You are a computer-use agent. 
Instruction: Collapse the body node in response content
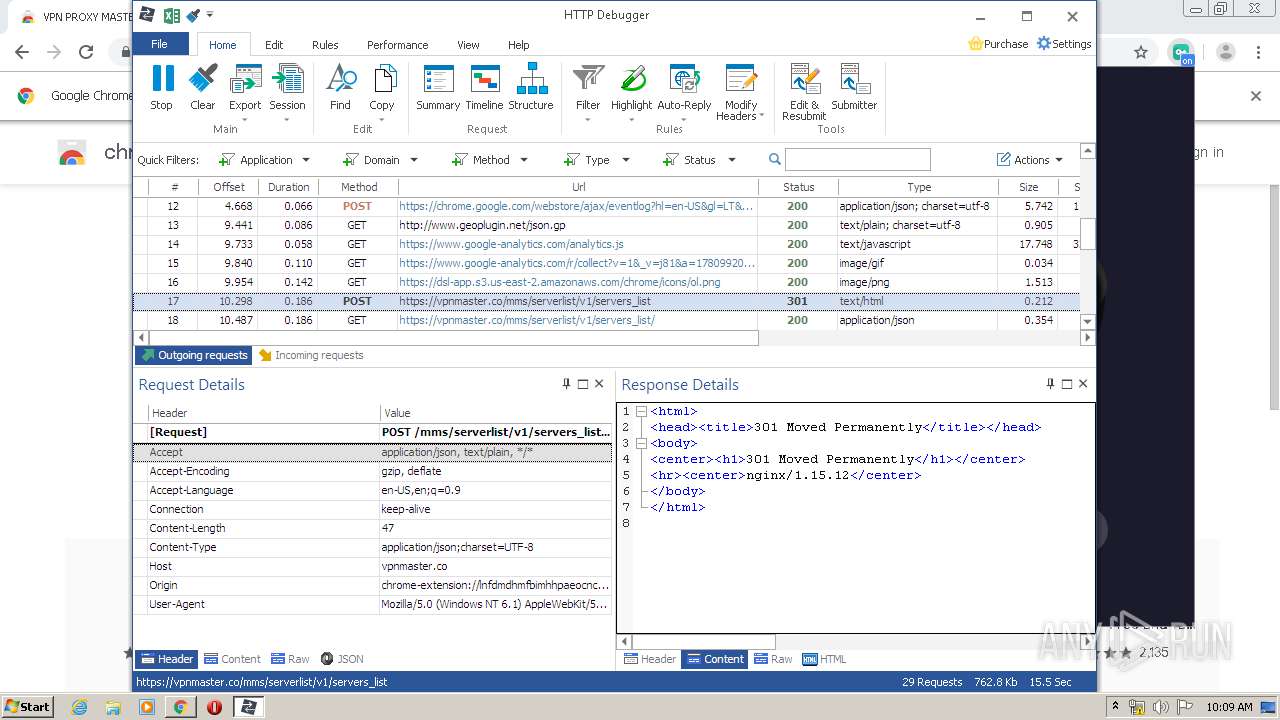point(641,443)
